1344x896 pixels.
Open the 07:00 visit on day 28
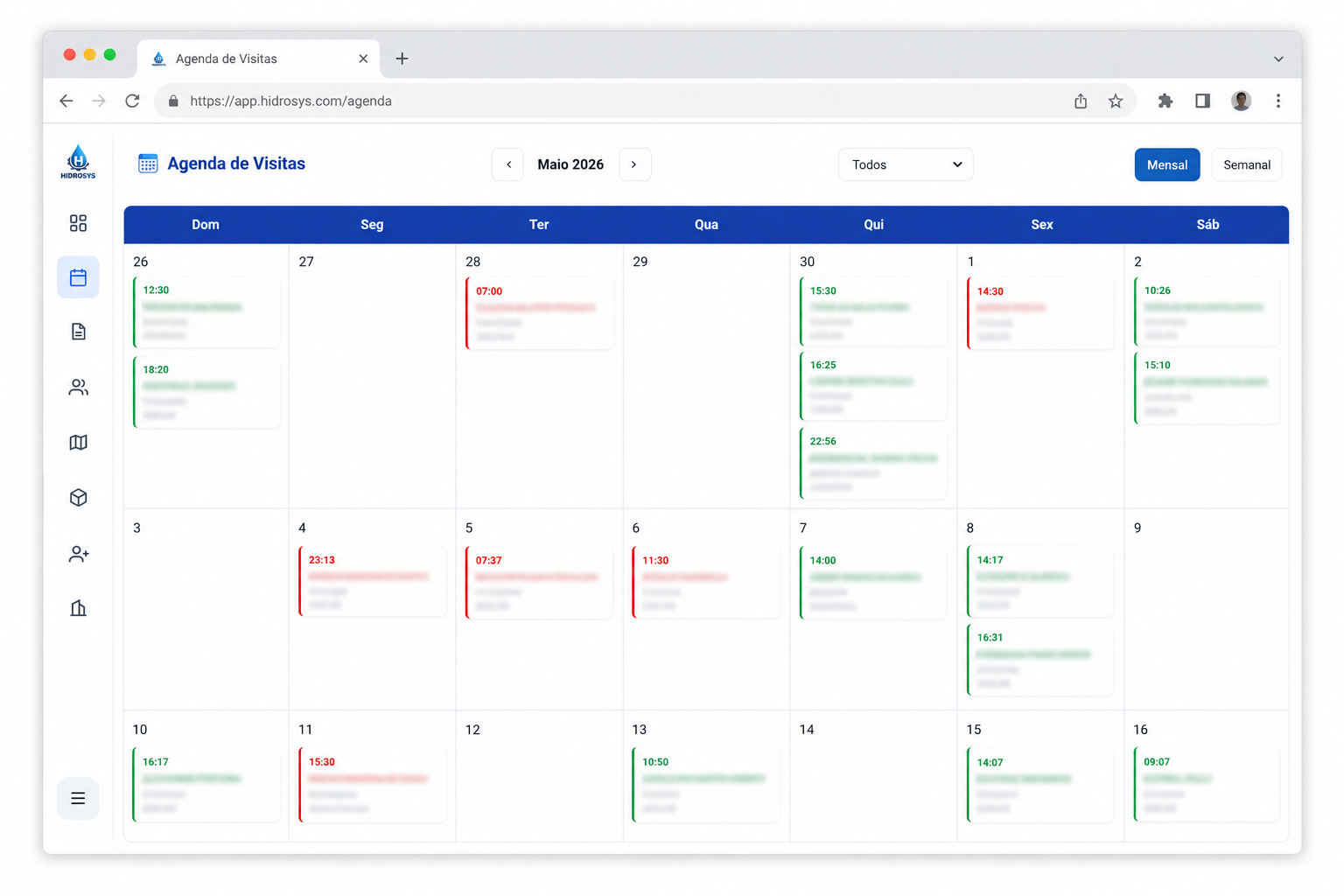point(540,313)
